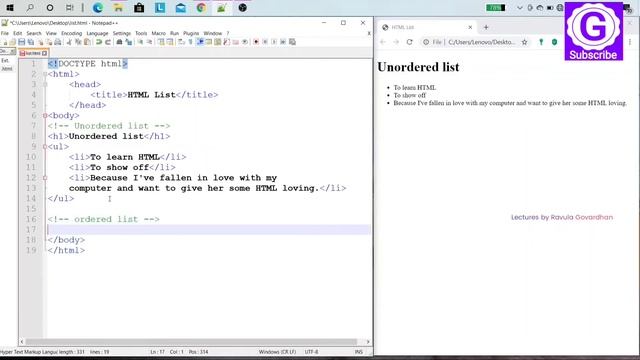Open the Edit menu
Viewport: 640px width, 360px height.
tap(18, 33)
